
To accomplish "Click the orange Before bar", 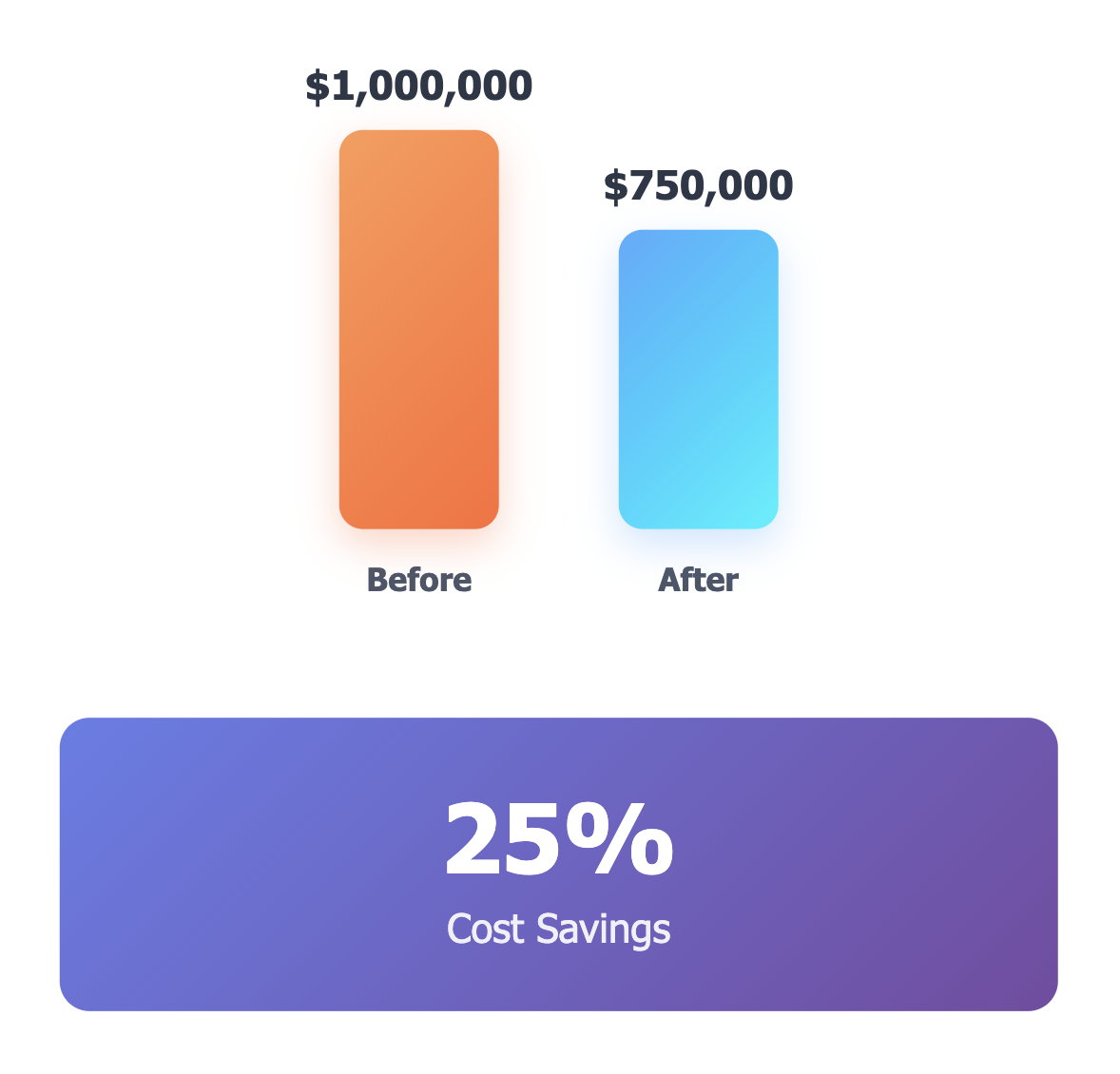I will [418, 329].
